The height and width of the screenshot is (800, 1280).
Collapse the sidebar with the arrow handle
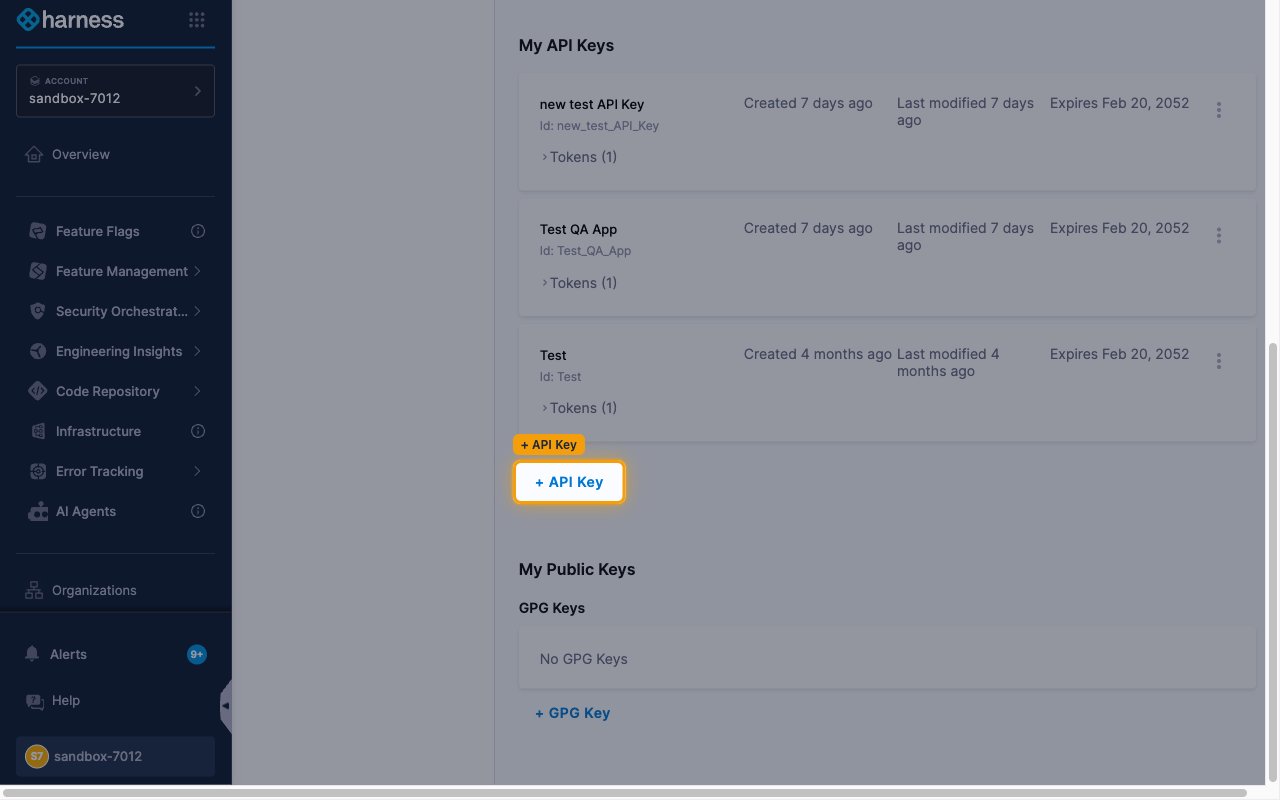pos(226,706)
